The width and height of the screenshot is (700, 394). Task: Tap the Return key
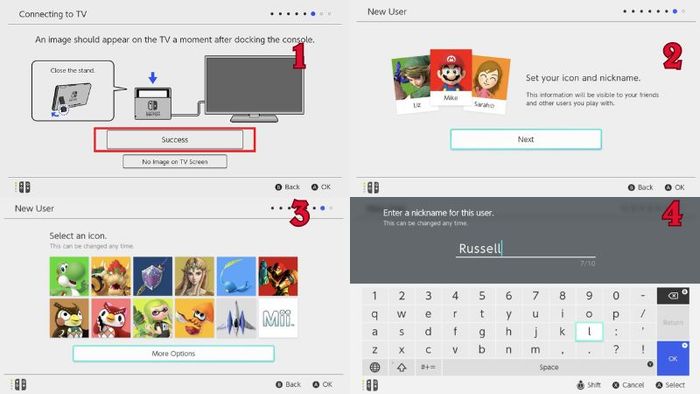(x=673, y=323)
